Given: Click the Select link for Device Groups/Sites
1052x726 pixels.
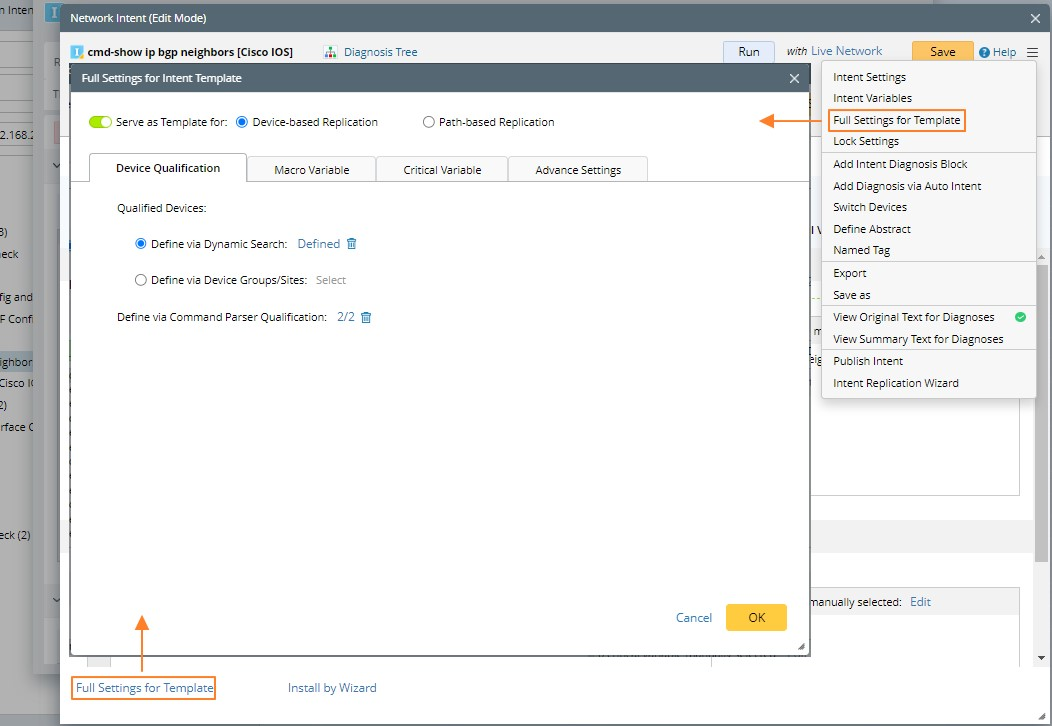Looking at the screenshot, I should [x=331, y=280].
